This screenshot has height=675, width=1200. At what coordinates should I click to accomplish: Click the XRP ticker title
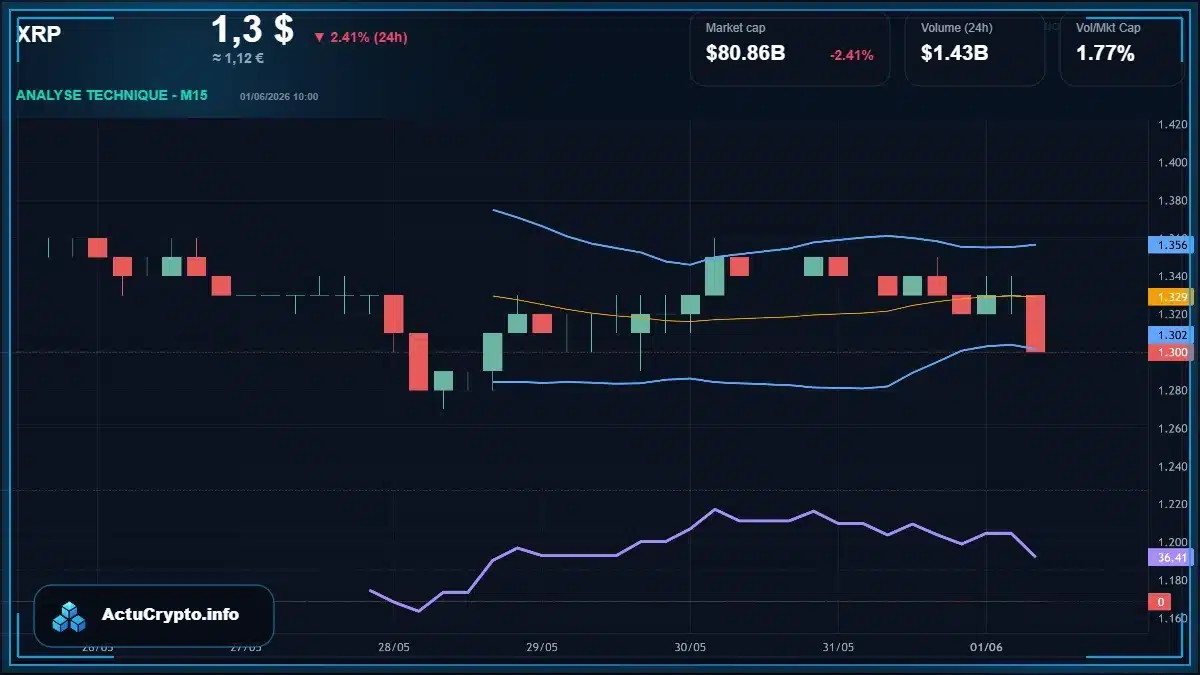39,34
